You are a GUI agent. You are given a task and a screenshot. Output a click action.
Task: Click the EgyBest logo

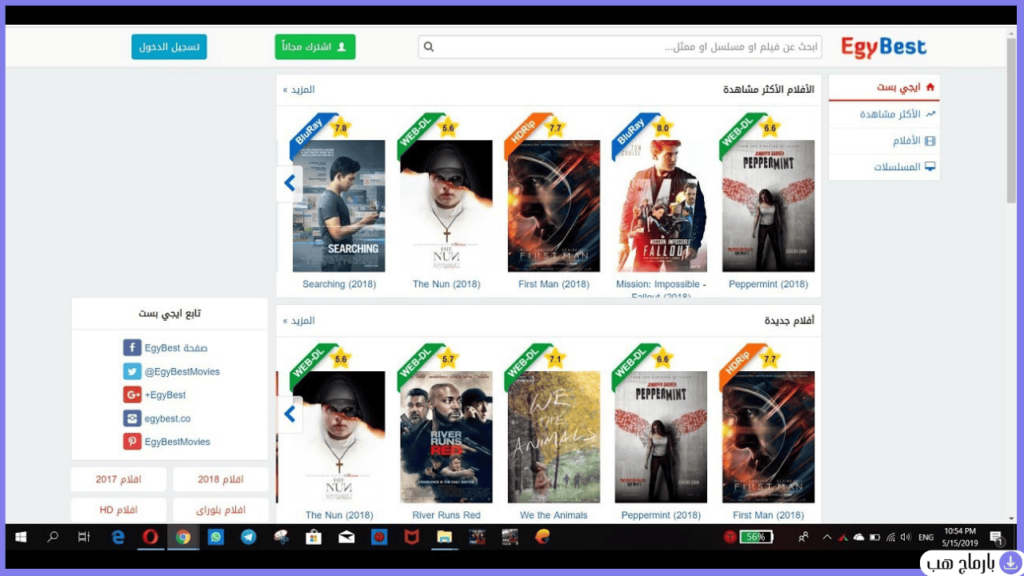(883, 47)
